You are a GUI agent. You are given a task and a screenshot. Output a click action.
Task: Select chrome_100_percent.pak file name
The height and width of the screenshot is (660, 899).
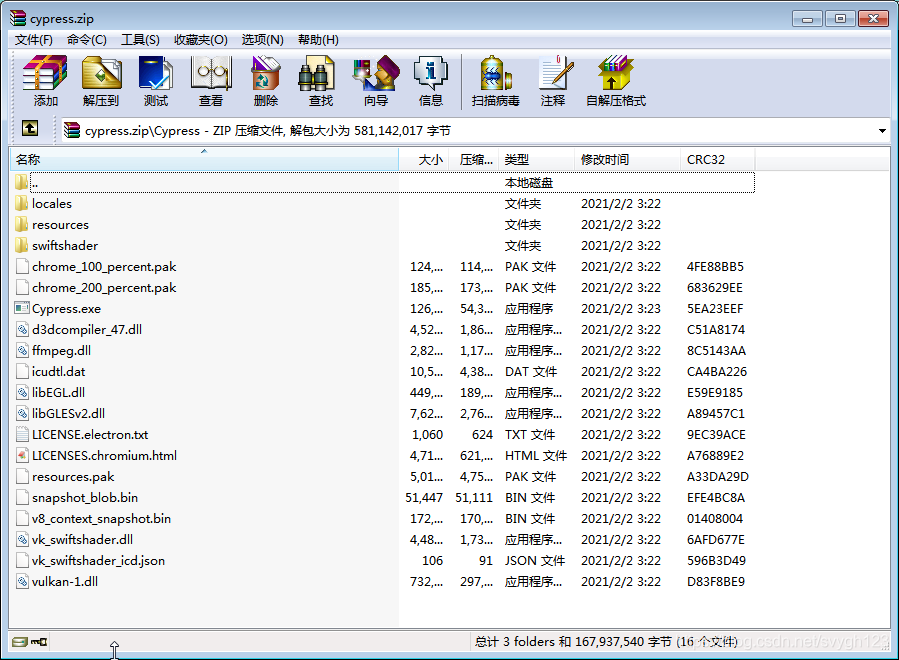click(x=104, y=267)
